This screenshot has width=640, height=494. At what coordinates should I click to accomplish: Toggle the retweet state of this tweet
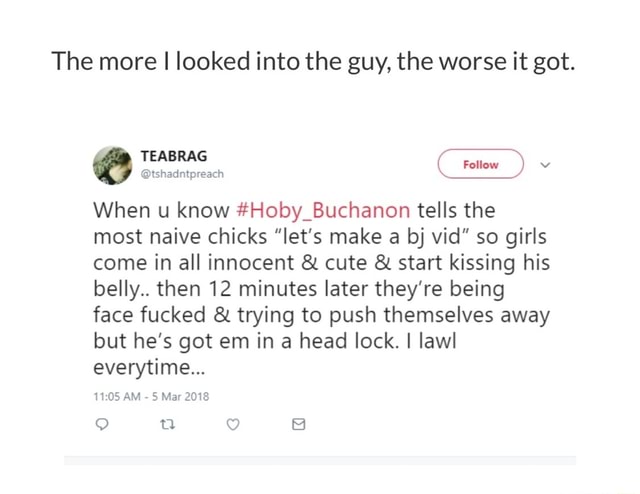coord(167,425)
